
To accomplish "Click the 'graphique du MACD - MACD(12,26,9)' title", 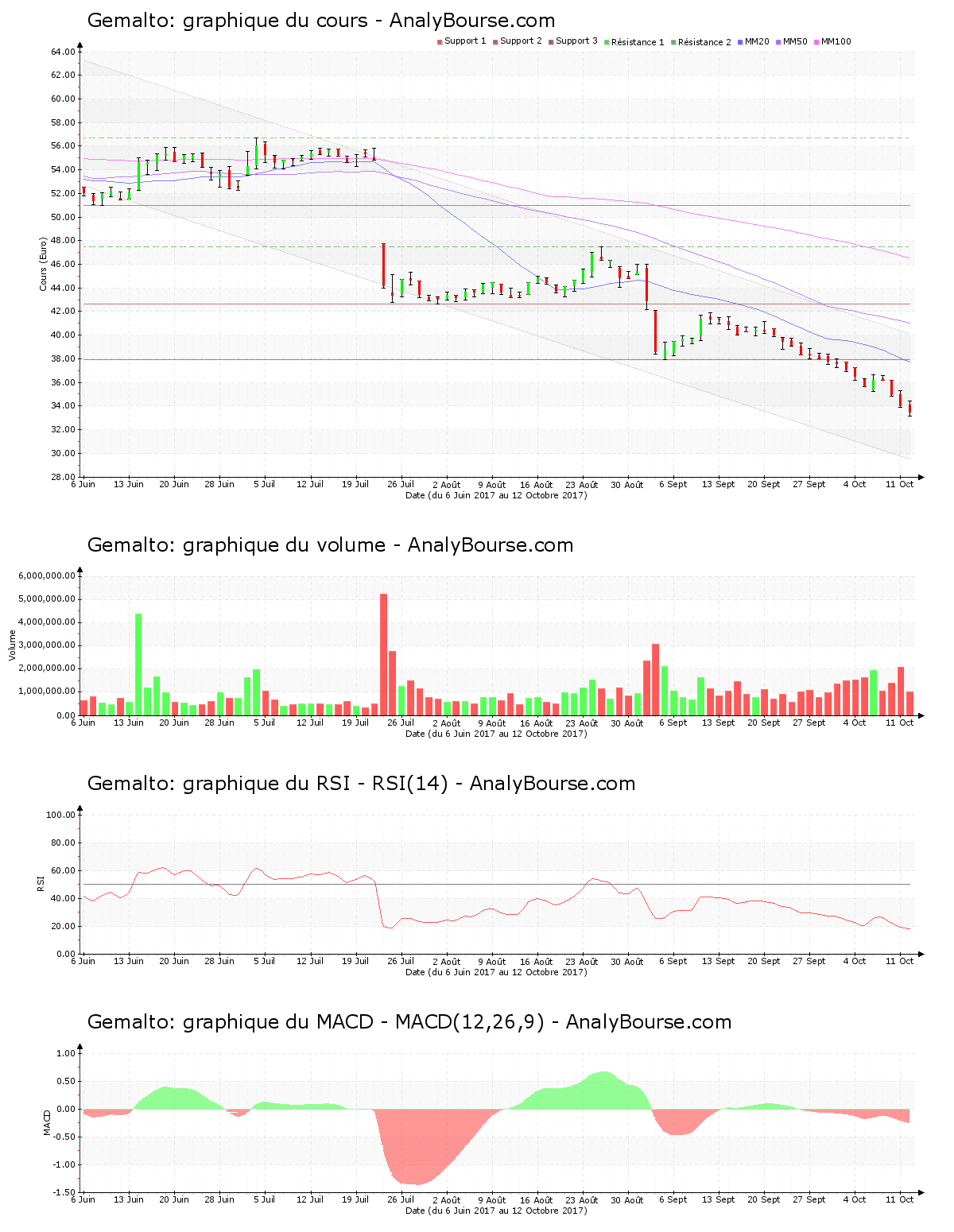I will point(363,1022).
